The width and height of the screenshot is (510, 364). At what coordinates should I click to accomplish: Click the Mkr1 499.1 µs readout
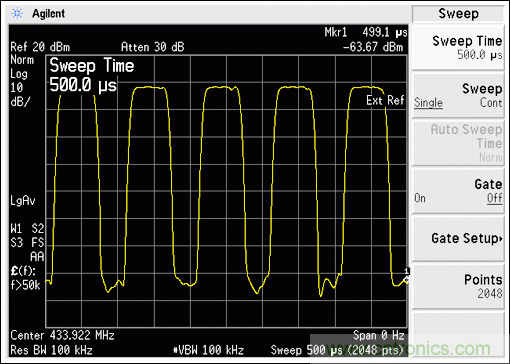click(366, 32)
